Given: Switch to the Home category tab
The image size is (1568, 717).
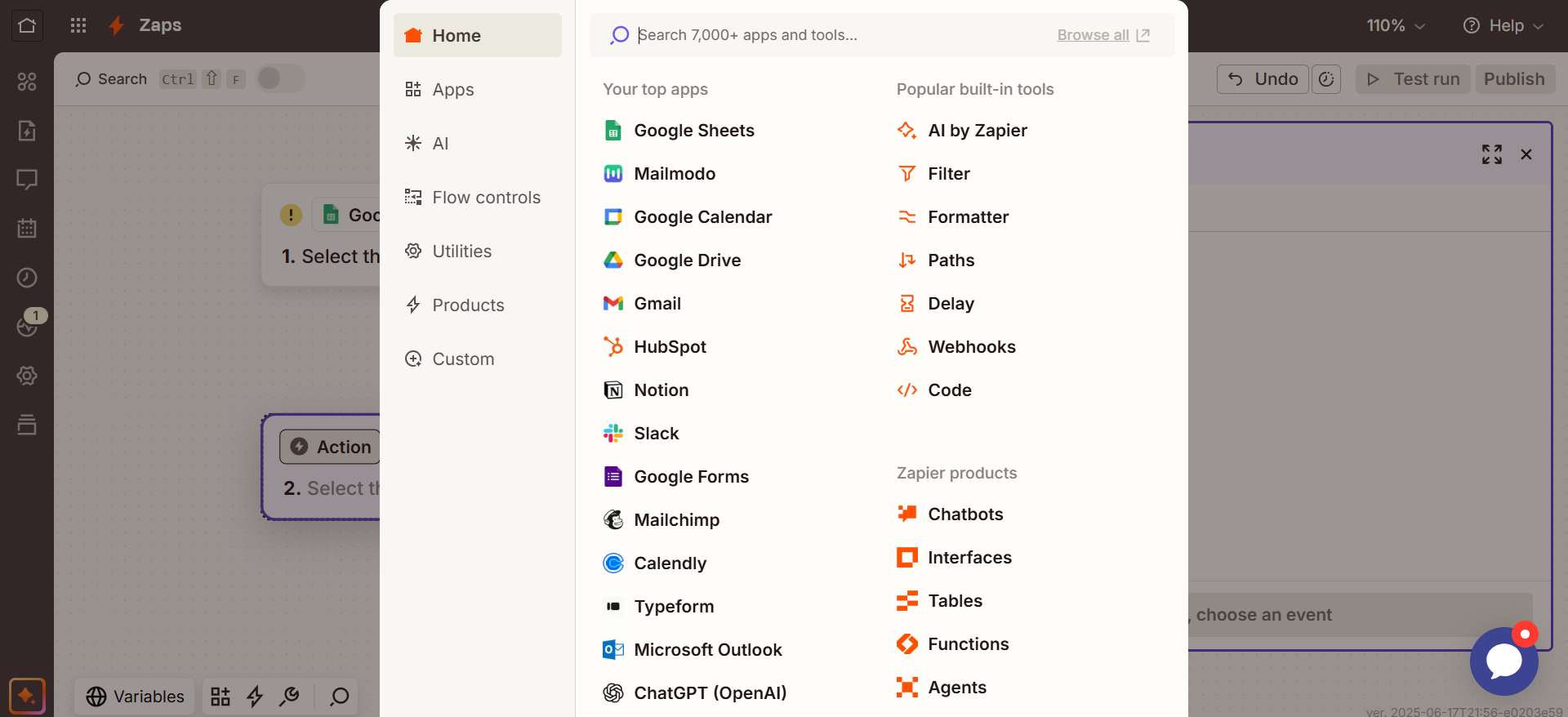Looking at the screenshot, I should point(478,35).
